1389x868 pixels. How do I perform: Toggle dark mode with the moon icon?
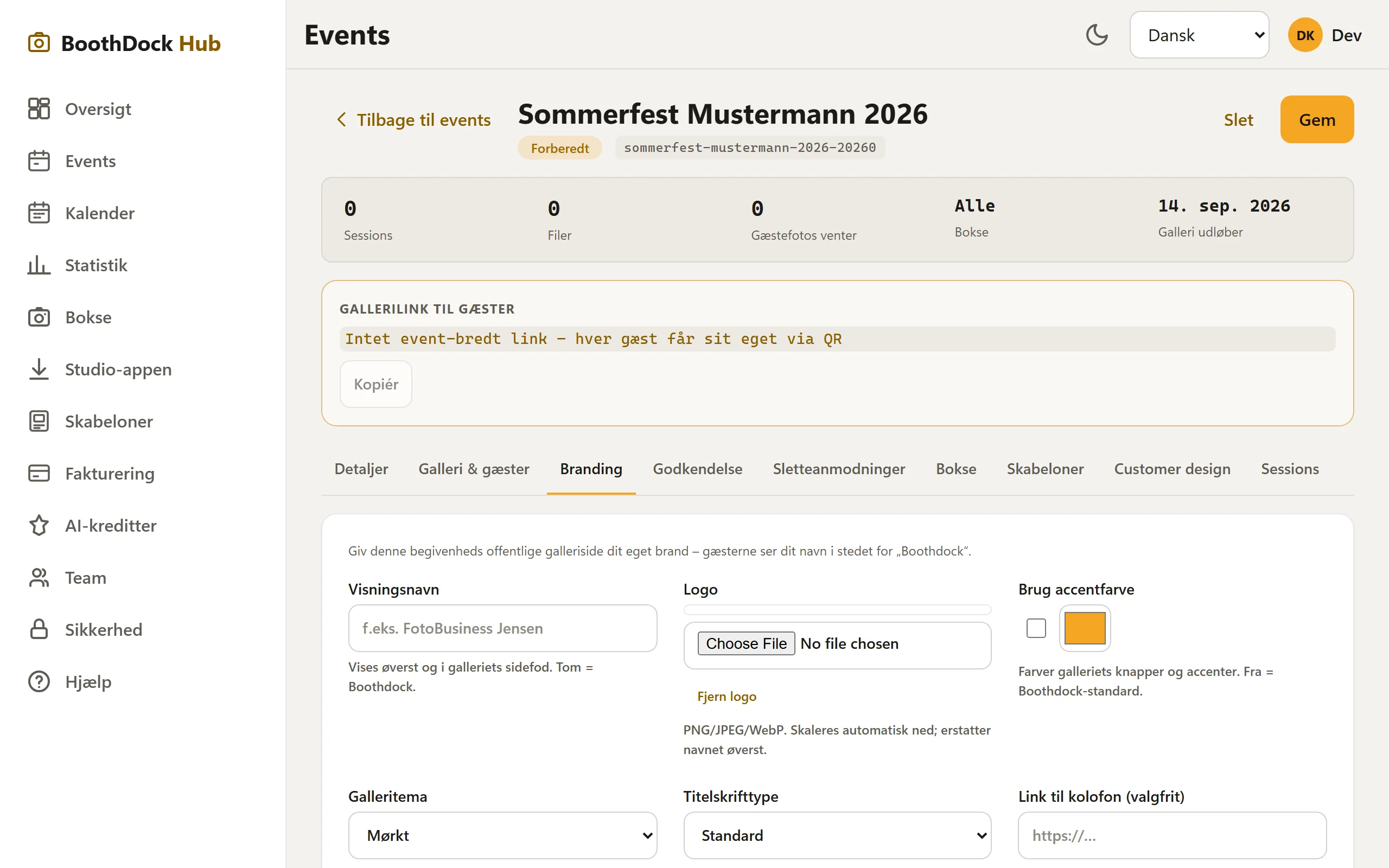click(1097, 35)
